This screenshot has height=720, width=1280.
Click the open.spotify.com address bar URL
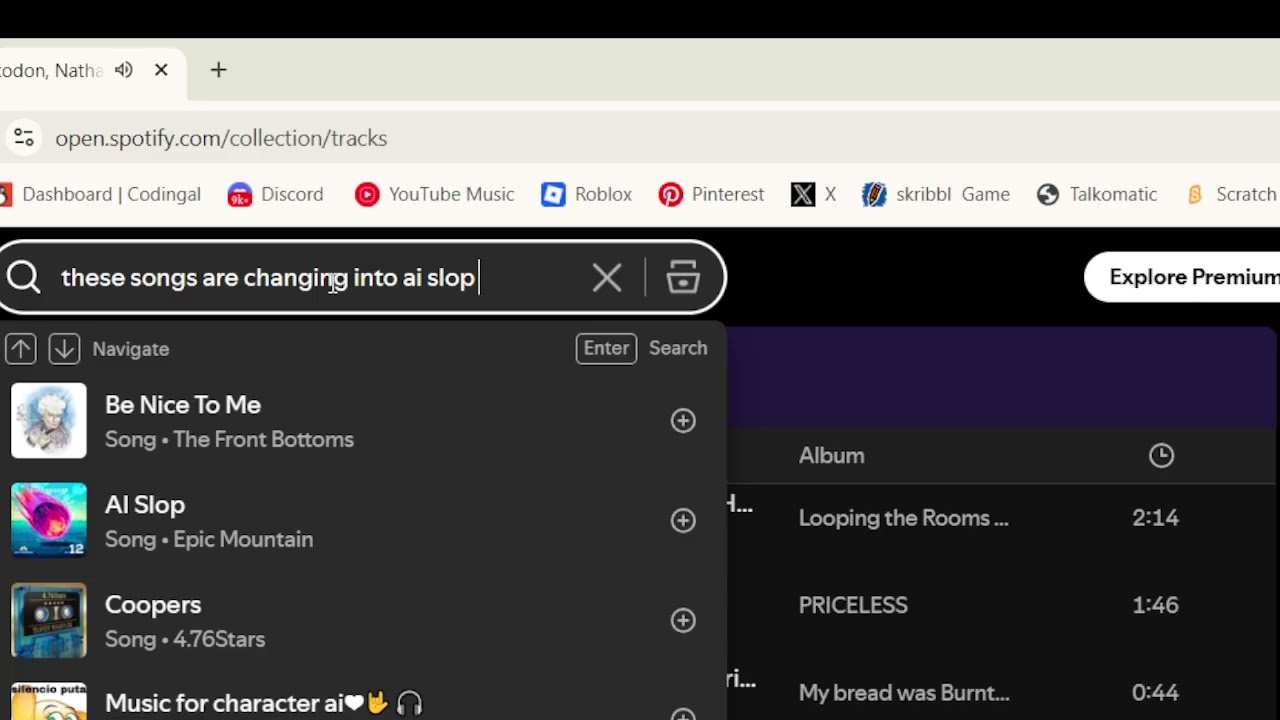(x=221, y=138)
